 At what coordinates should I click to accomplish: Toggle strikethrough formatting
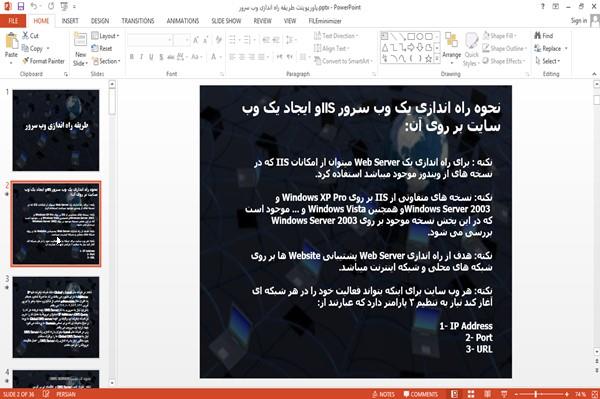[x=171, y=57]
